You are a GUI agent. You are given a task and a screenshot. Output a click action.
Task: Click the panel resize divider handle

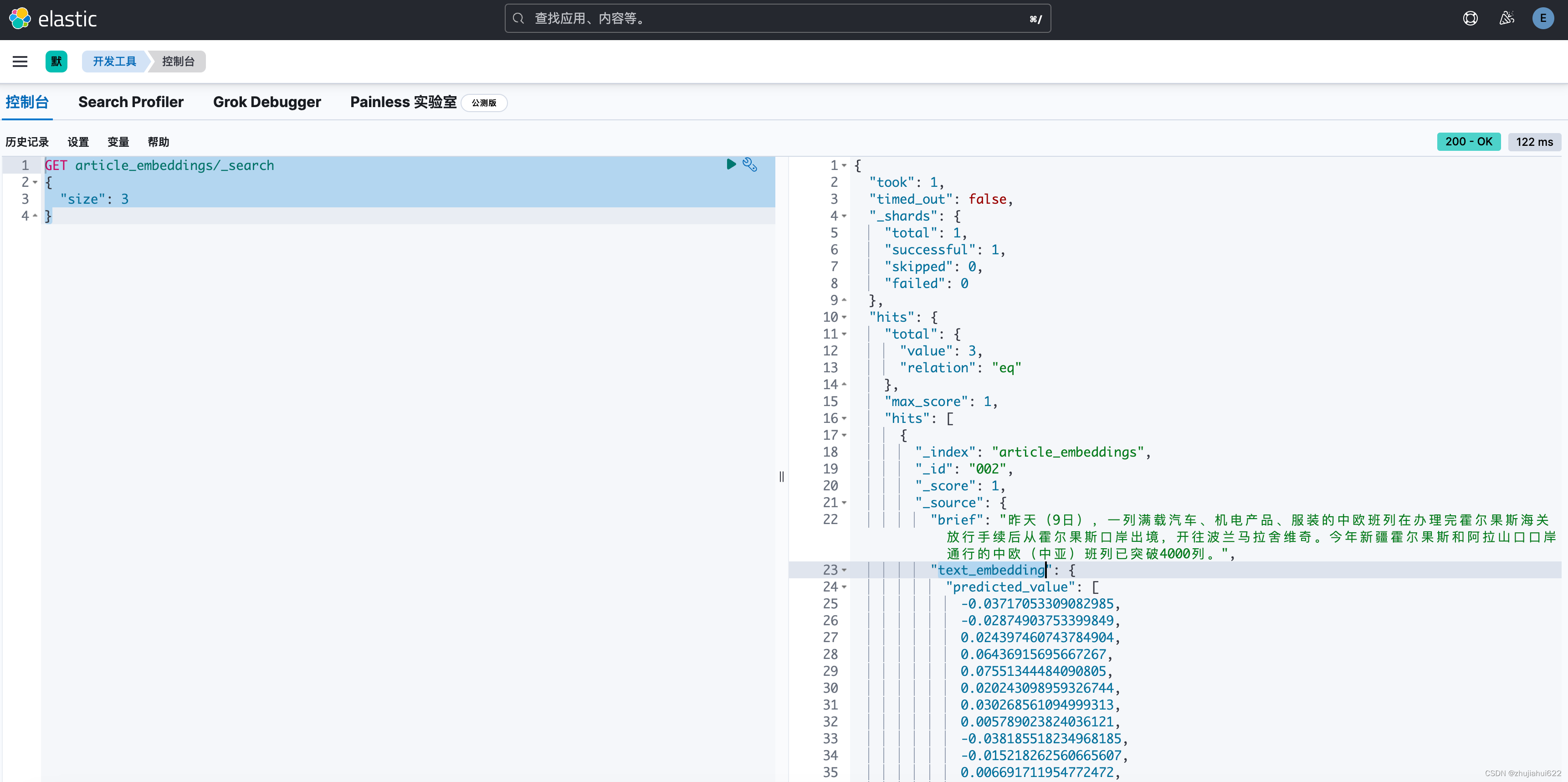coord(782,476)
